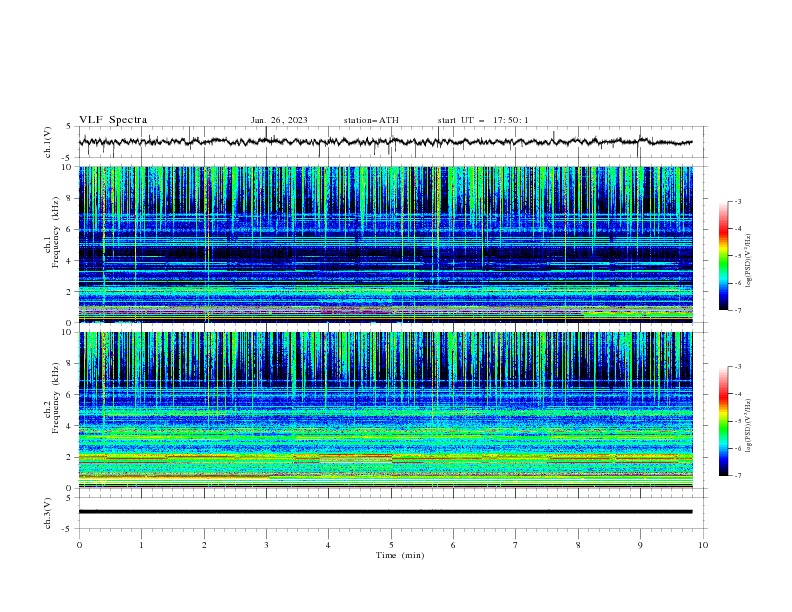Select the upper color bar's log(PSD) label
The height and width of the screenshot is (612, 792).
pyautogui.click(x=749, y=261)
